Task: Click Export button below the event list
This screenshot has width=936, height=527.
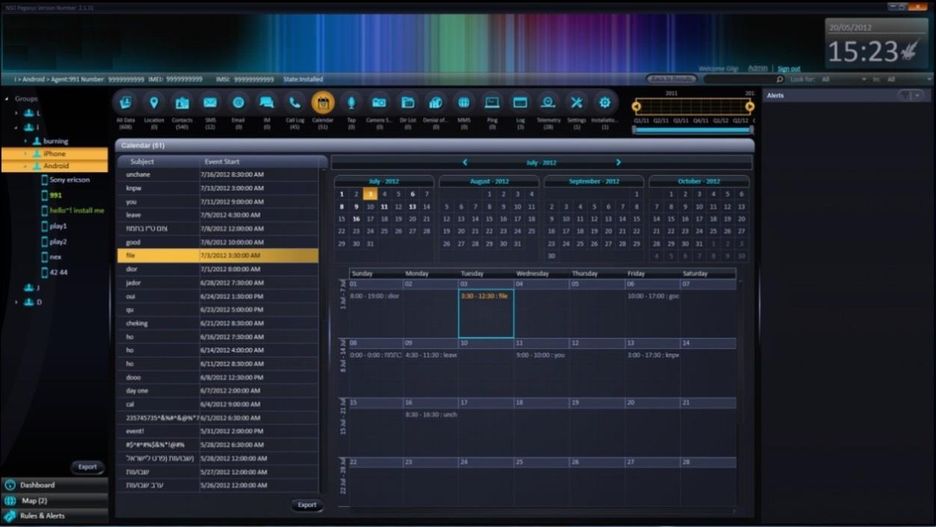Action: (307, 505)
